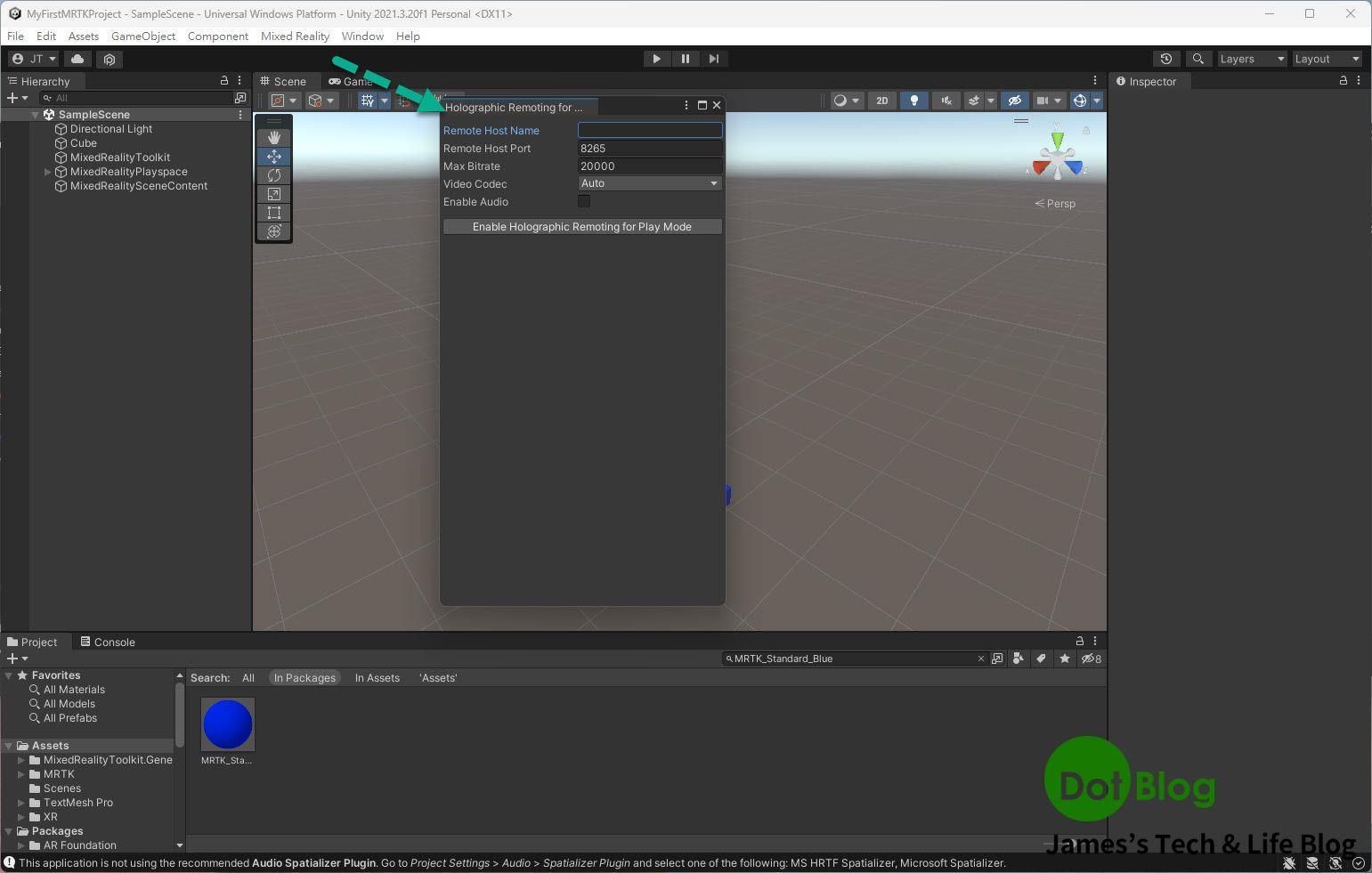Open the File menu
This screenshot has width=1372, height=873.
click(x=15, y=36)
